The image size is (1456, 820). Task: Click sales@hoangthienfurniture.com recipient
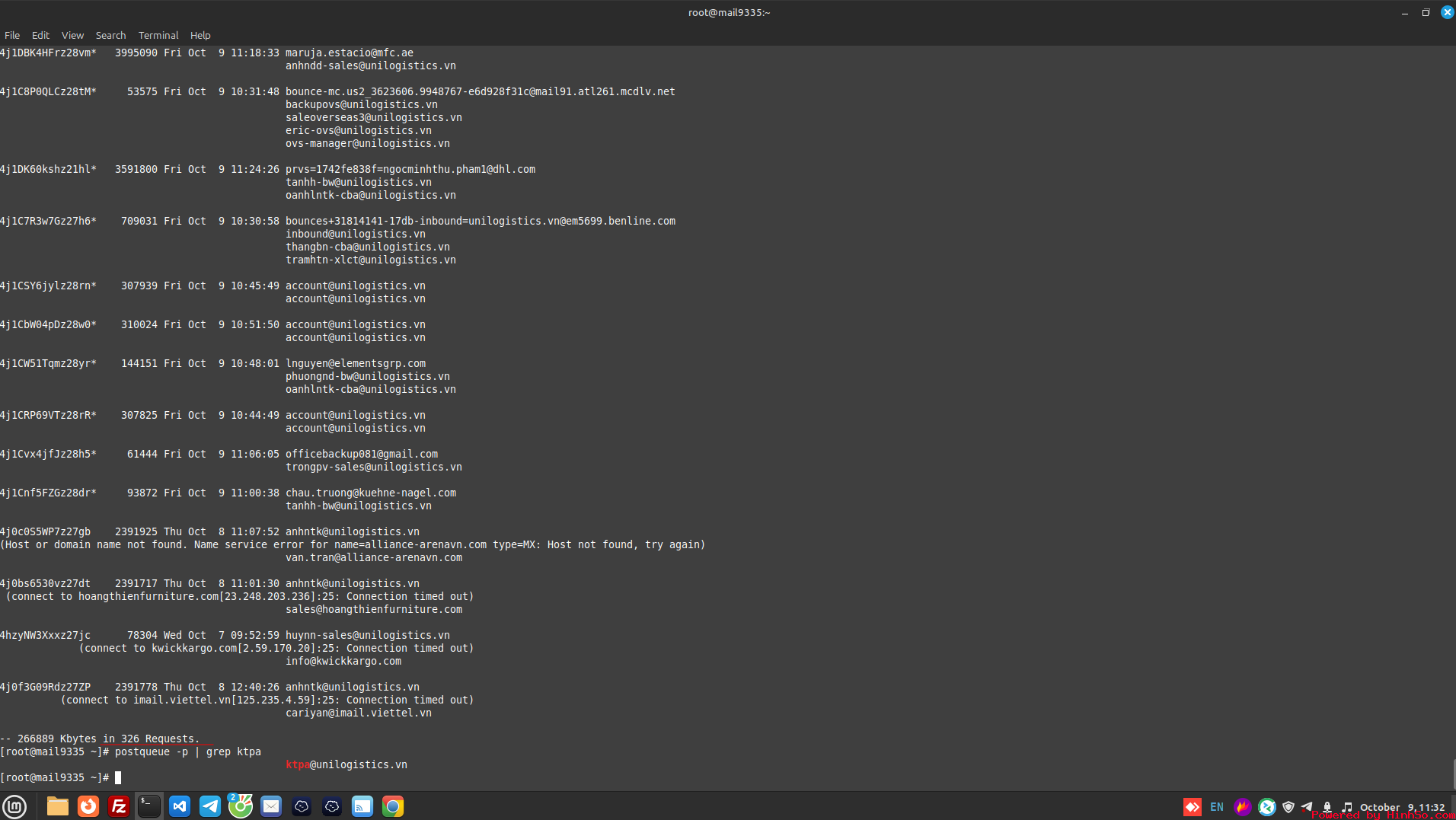374,609
